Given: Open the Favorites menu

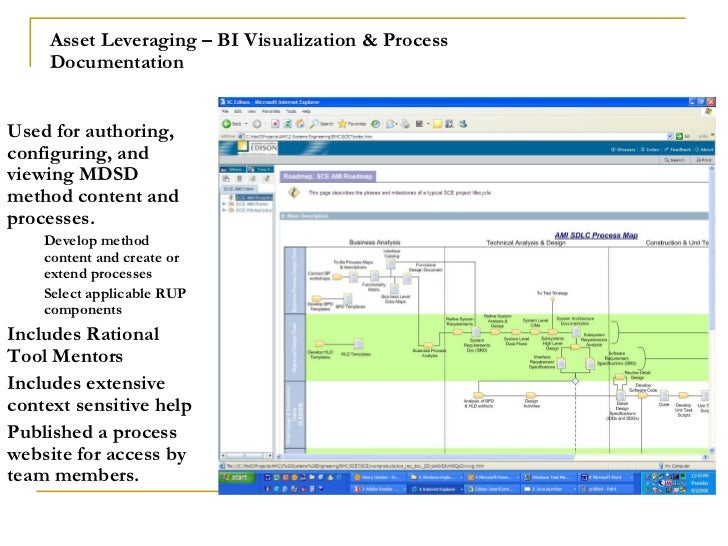Looking at the screenshot, I should pyautogui.click(x=271, y=111).
